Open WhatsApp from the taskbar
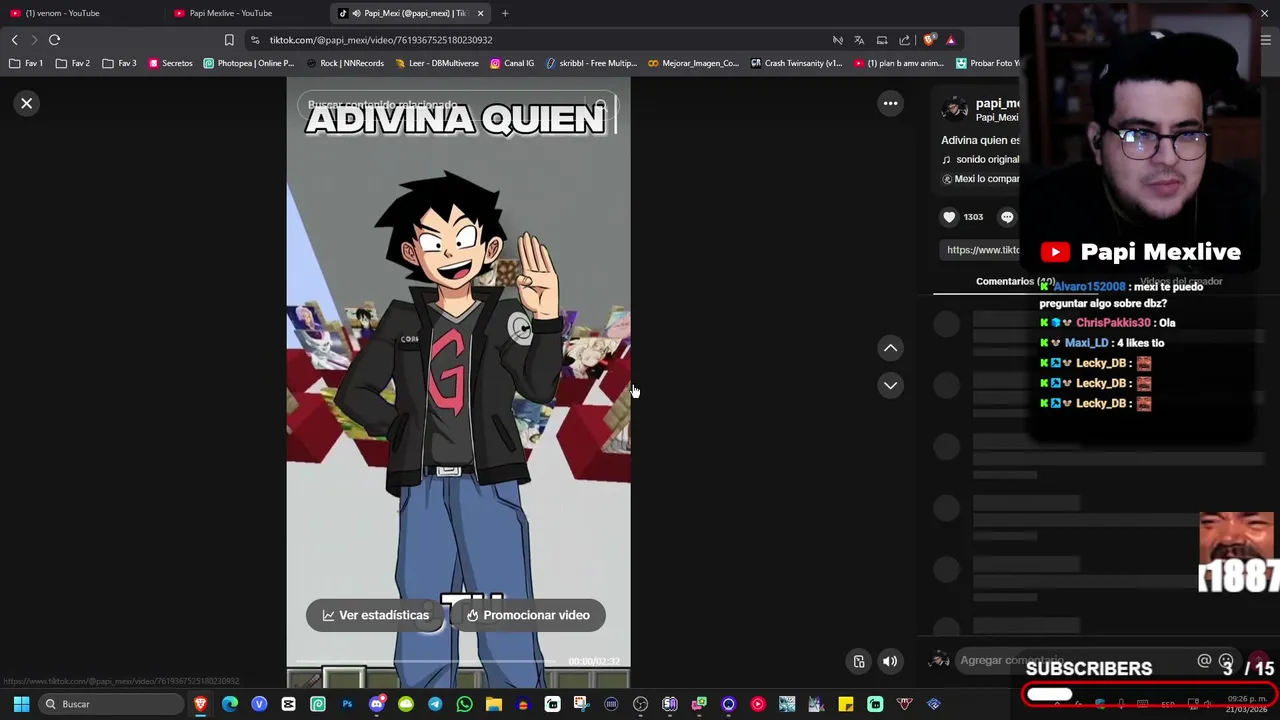 point(464,704)
